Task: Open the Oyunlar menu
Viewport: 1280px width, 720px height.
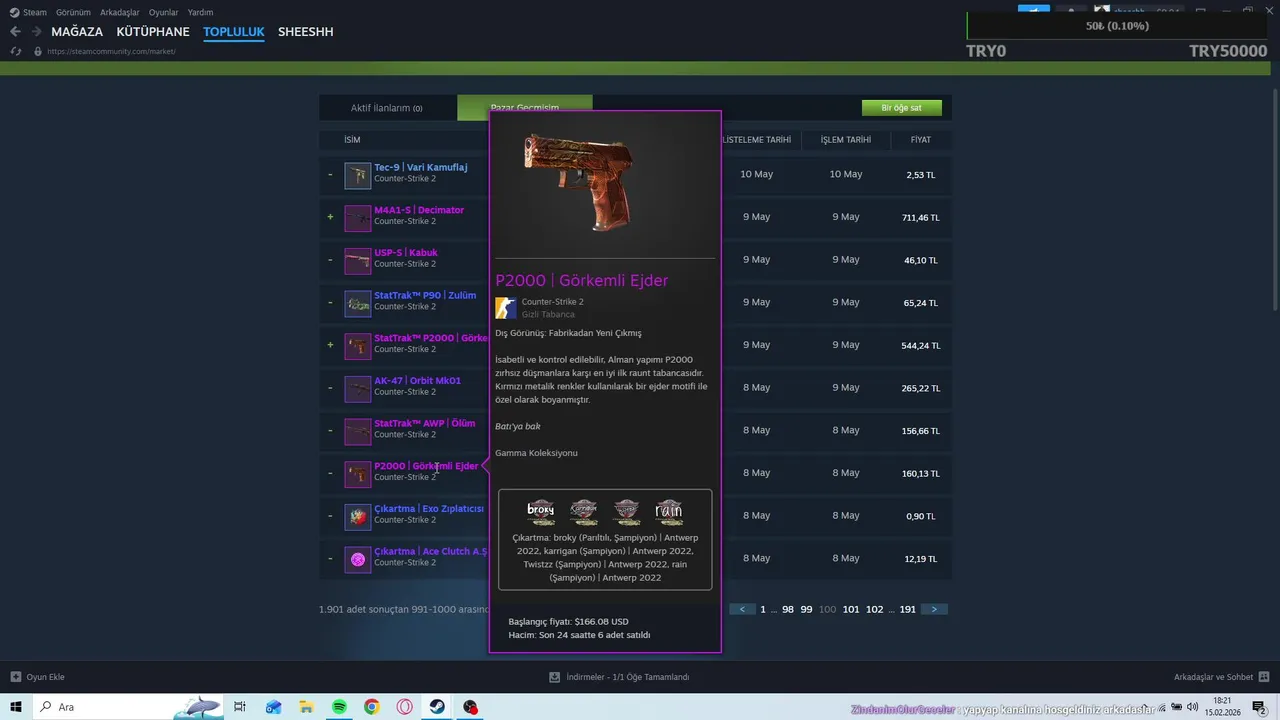Action: click(x=164, y=13)
